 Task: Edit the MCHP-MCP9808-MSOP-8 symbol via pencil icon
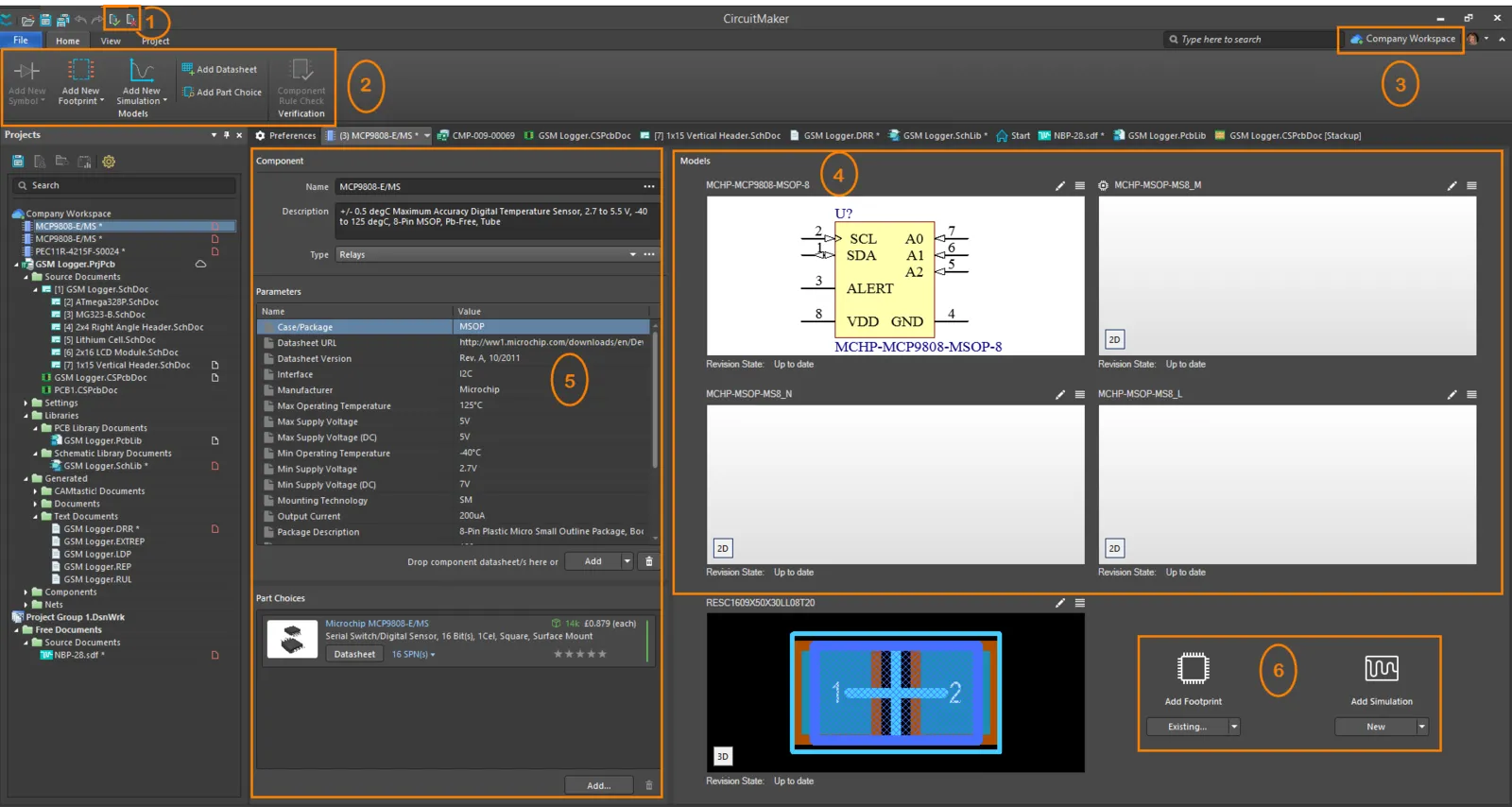(1060, 186)
